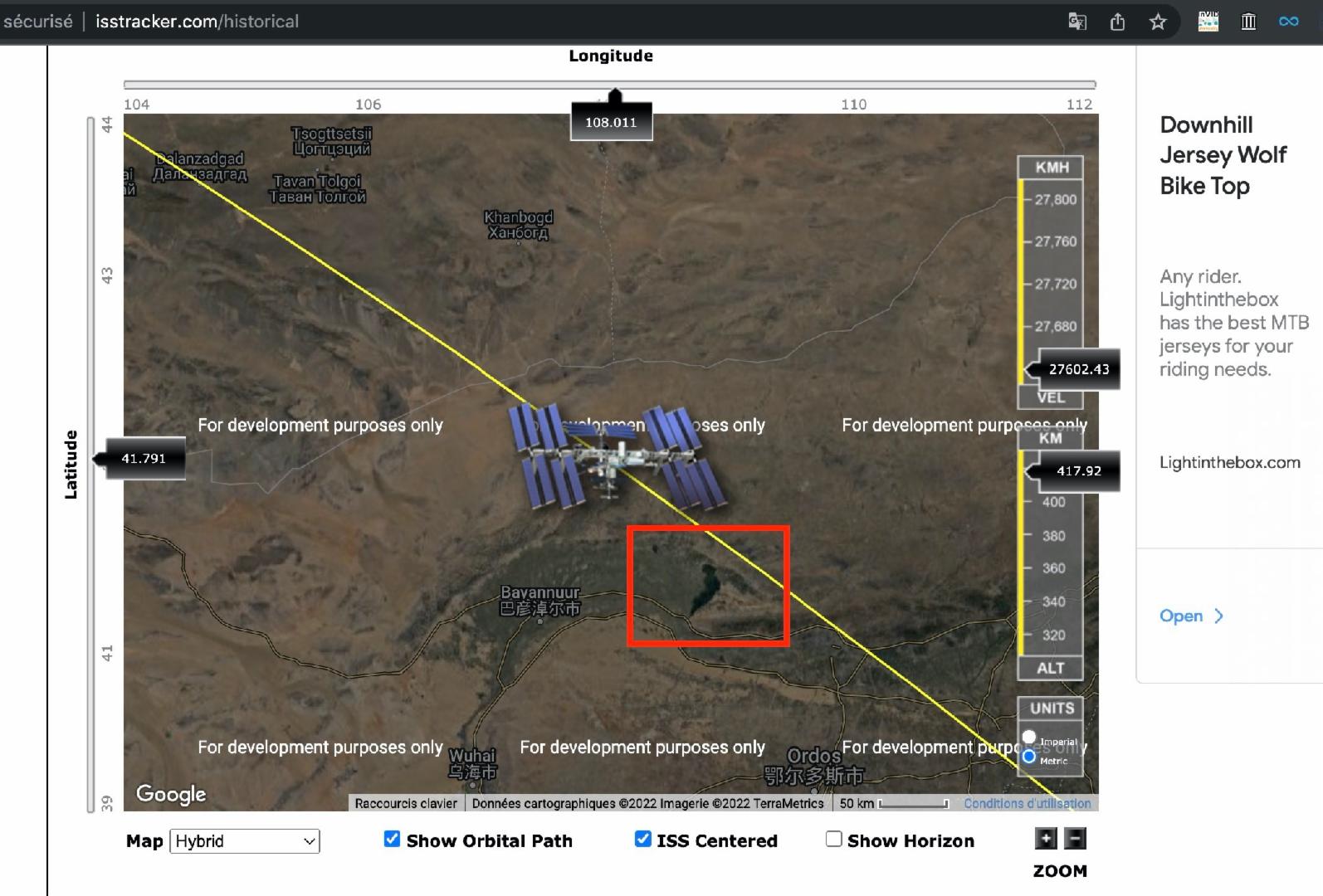Bookmark this page with the star icon

[x=1158, y=22]
